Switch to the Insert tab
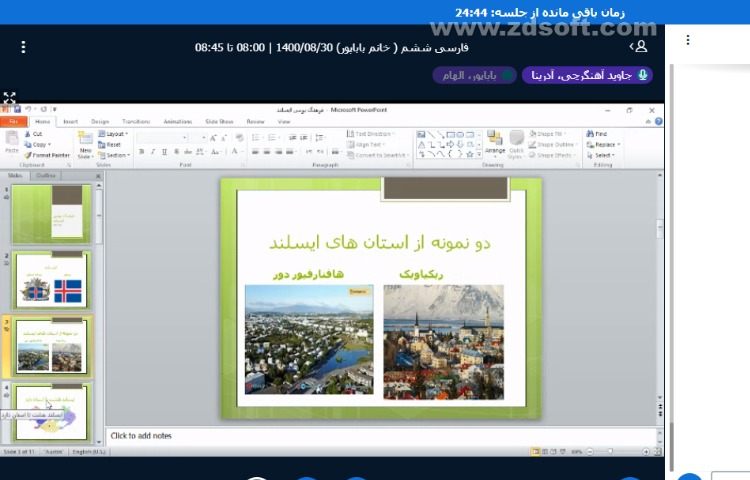750x480 pixels. (x=70, y=122)
